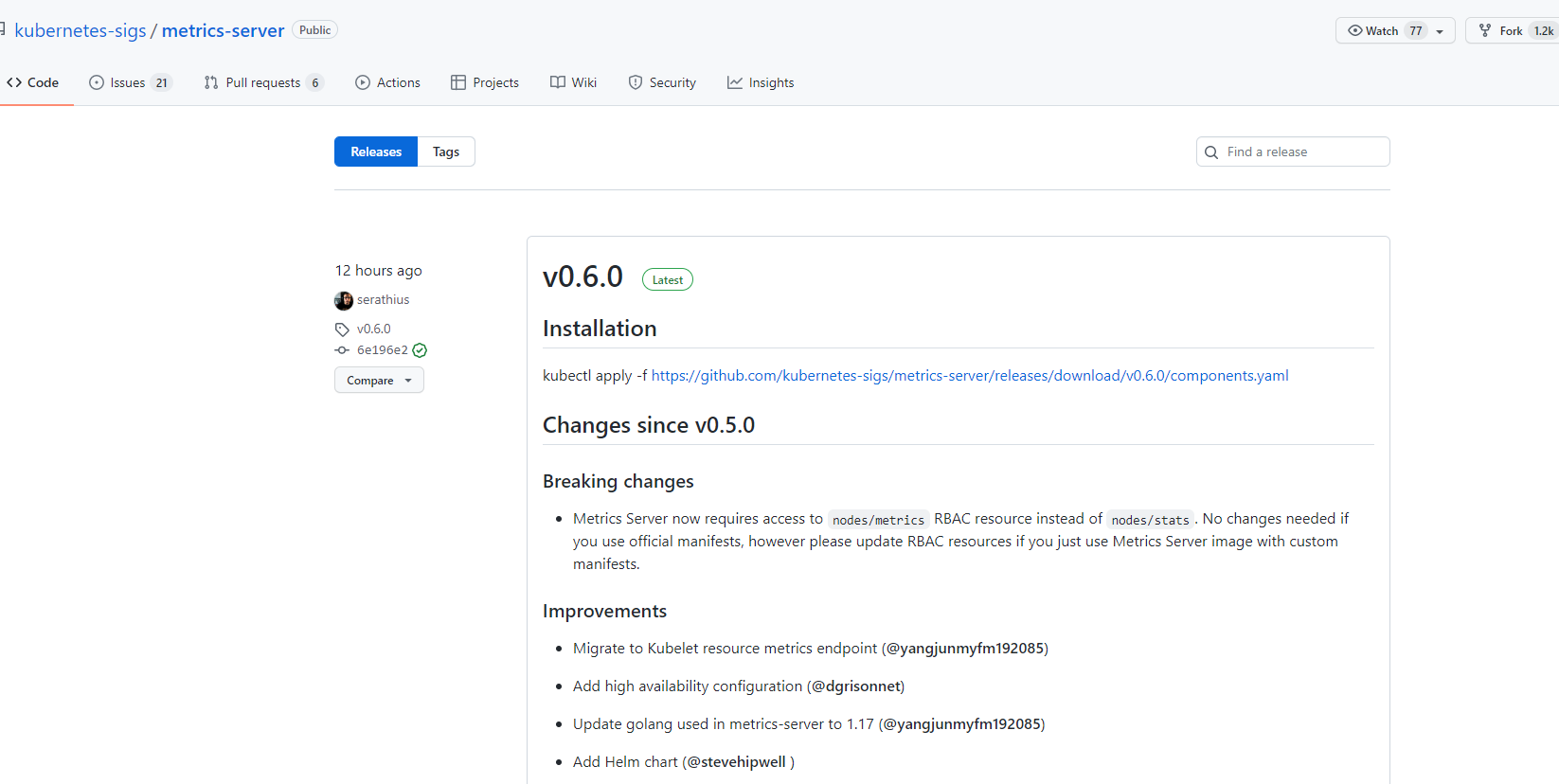Viewport: 1559px width, 784px height.
Task: Open serathius user profile link
Action: [384, 299]
